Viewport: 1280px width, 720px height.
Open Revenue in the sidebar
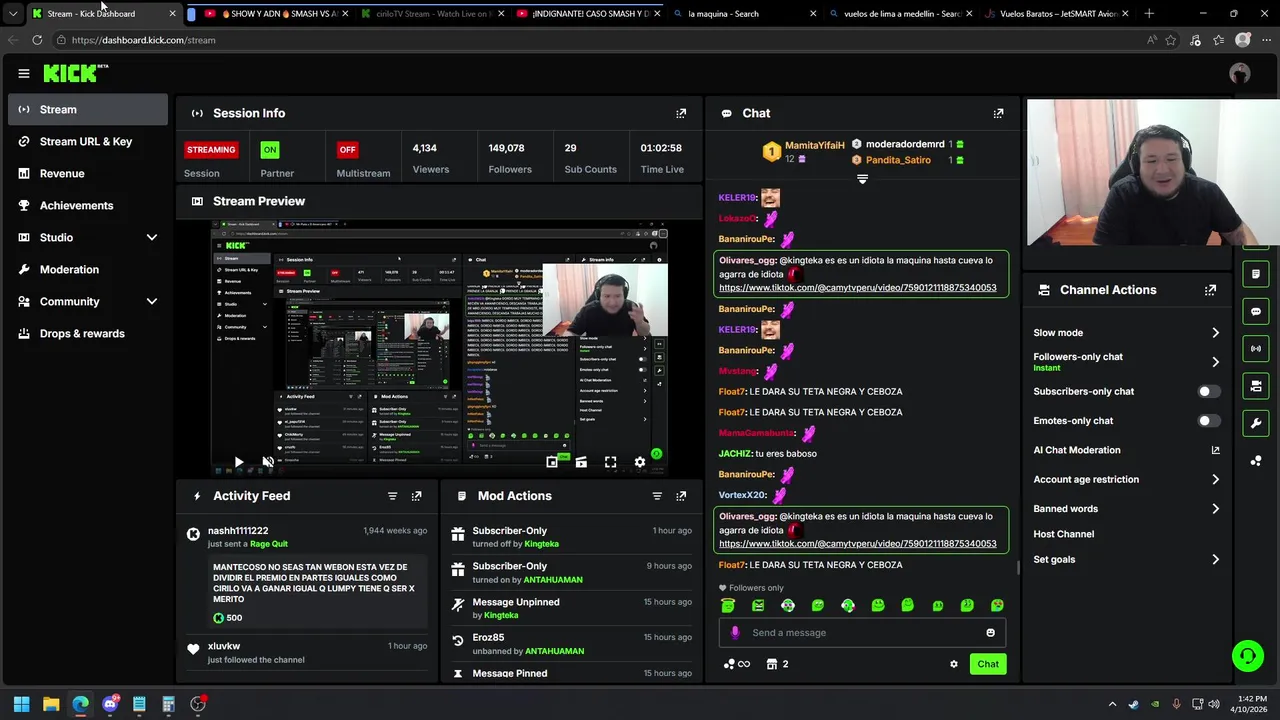[x=88, y=173]
